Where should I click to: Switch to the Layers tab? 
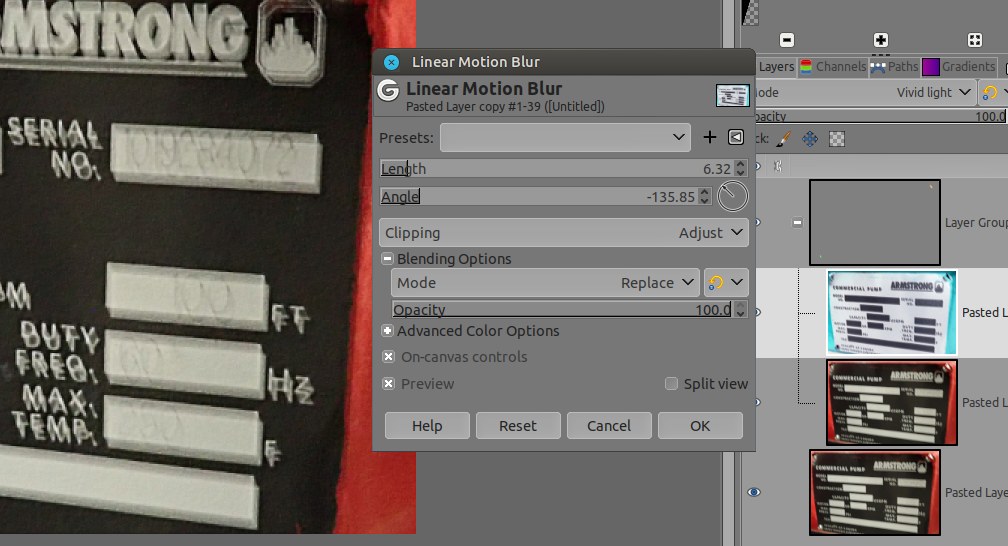point(776,66)
